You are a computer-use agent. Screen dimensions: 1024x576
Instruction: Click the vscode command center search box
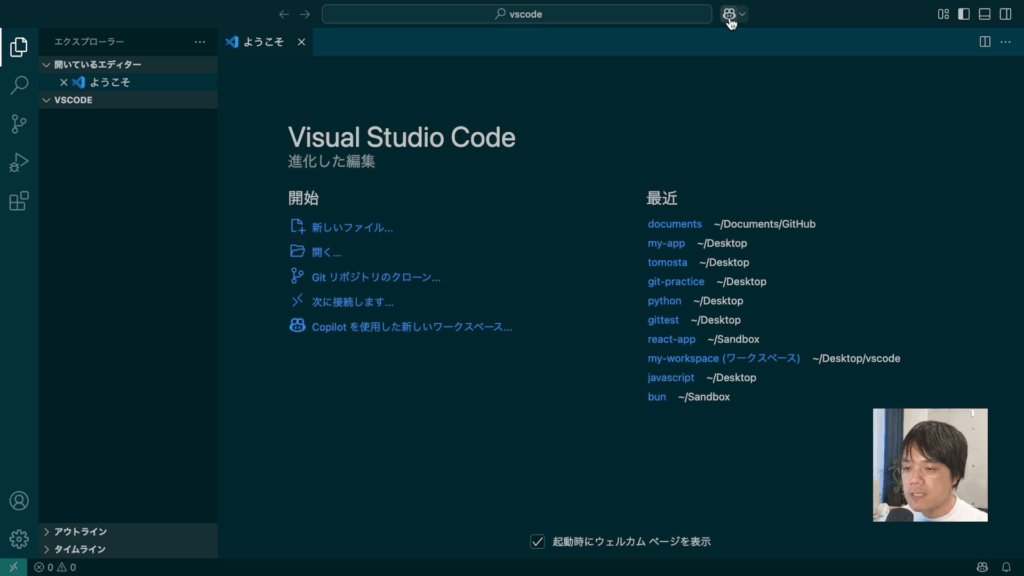[x=517, y=14]
